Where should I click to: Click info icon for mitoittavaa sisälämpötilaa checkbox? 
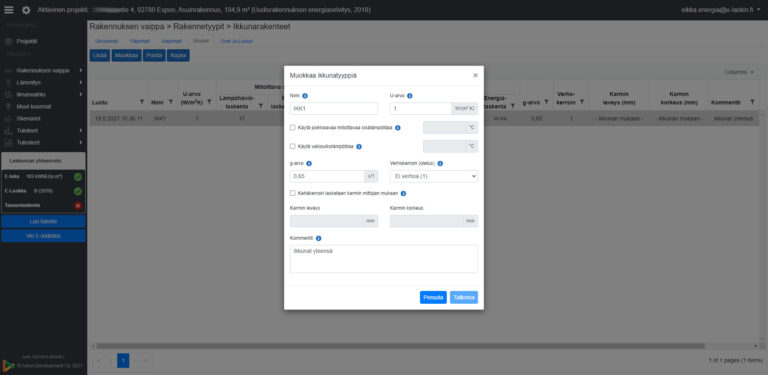pyautogui.click(x=398, y=128)
